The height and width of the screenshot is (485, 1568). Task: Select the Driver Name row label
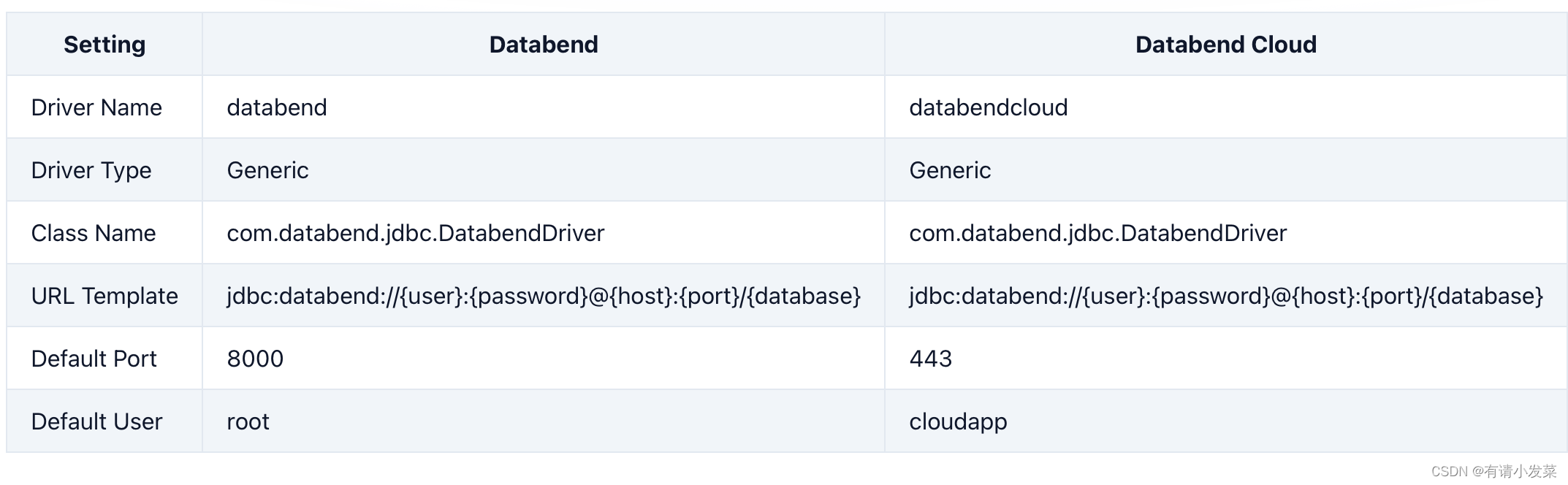click(96, 107)
